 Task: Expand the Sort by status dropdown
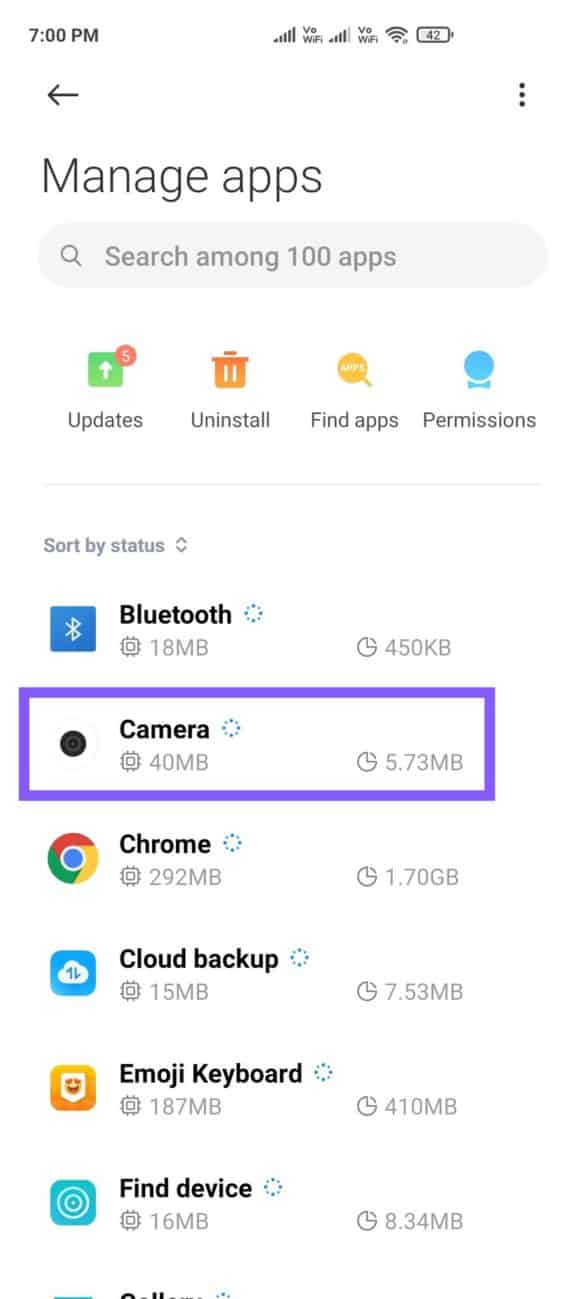[x=115, y=546]
